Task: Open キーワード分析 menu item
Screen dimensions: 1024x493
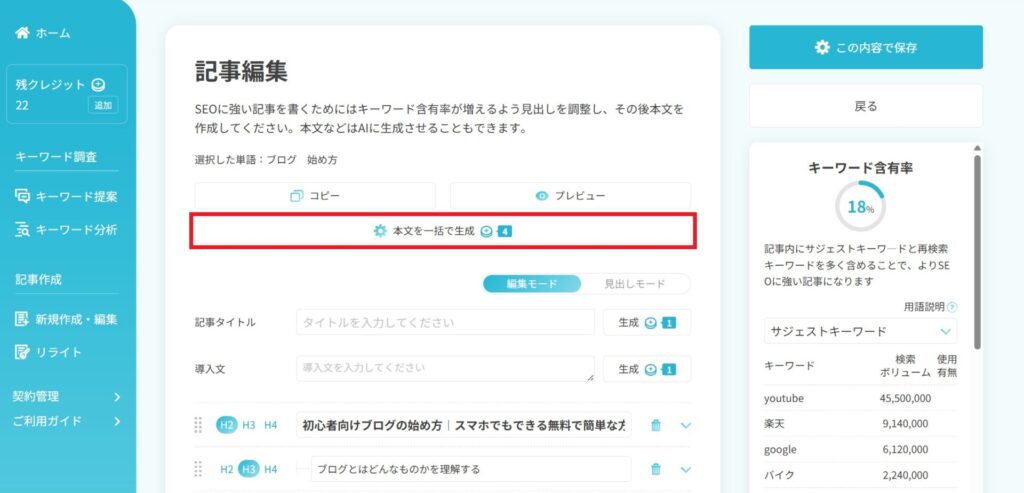Action: point(66,230)
